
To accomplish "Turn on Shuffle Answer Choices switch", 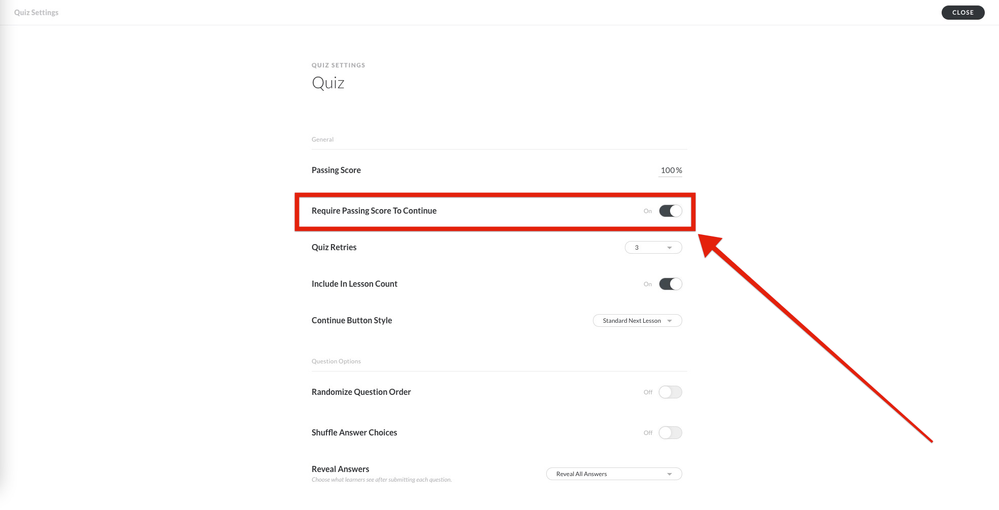I will click(x=670, y=433).
